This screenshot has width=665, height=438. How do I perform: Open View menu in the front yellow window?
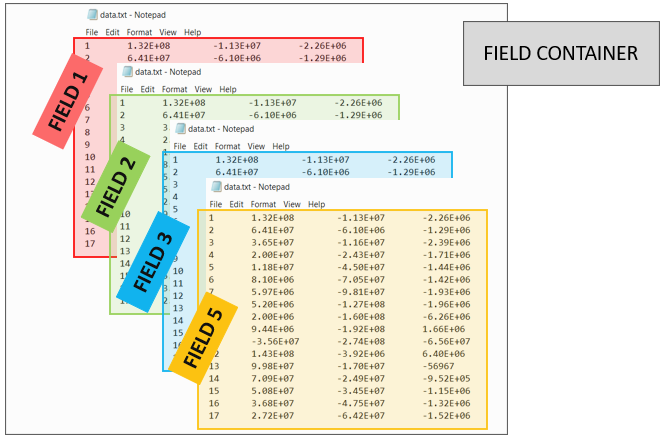coord(294,204)
